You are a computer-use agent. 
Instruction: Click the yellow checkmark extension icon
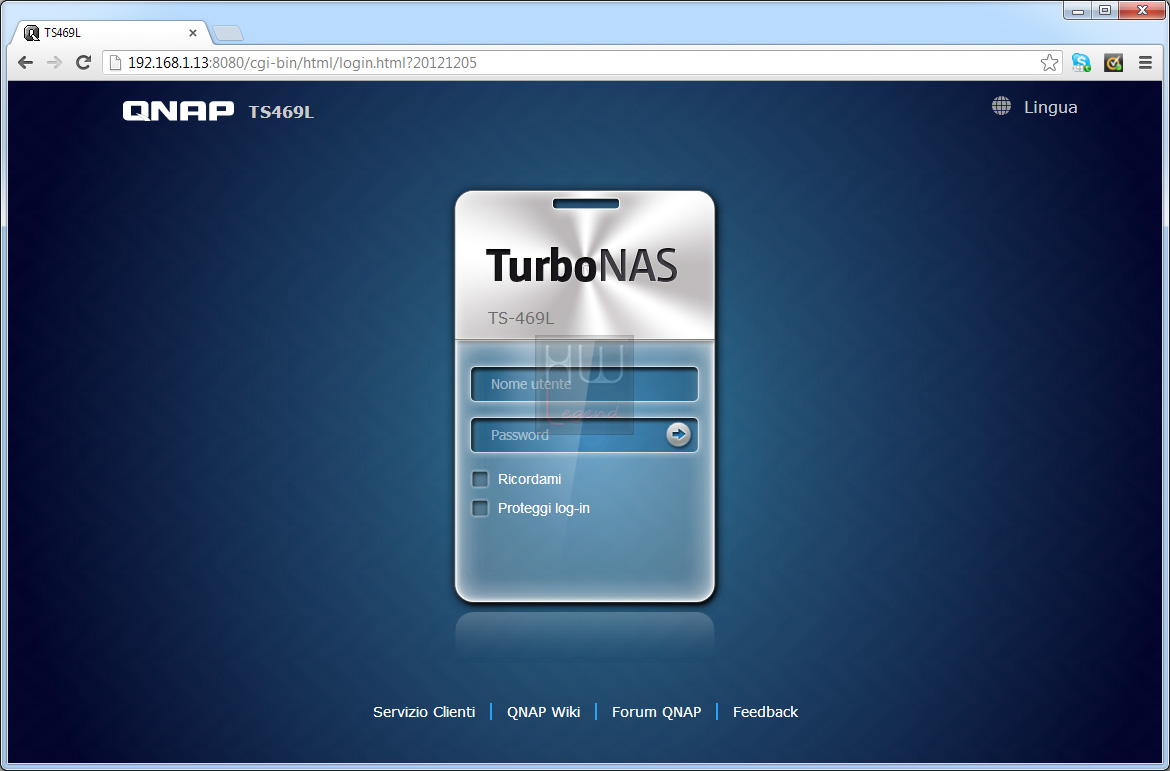(1113, 63)
